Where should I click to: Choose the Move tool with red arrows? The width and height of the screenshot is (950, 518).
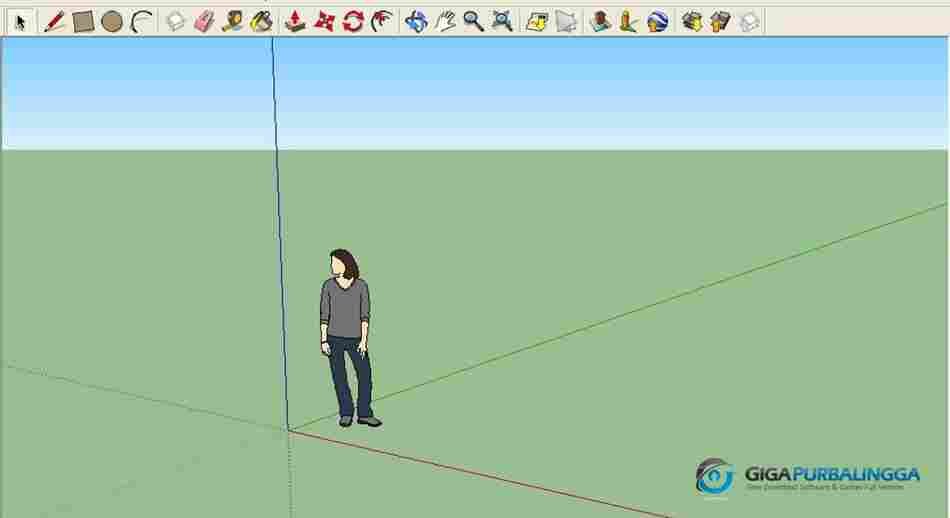(x=324, y=22)
